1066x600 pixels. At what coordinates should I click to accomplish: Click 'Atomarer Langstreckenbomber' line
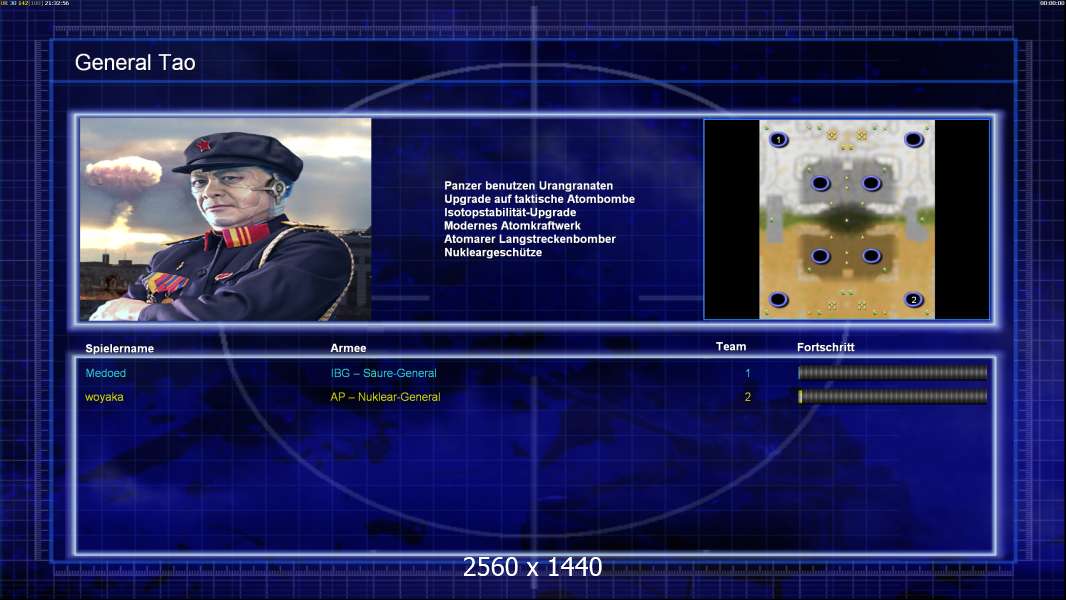tap(530, 239)
